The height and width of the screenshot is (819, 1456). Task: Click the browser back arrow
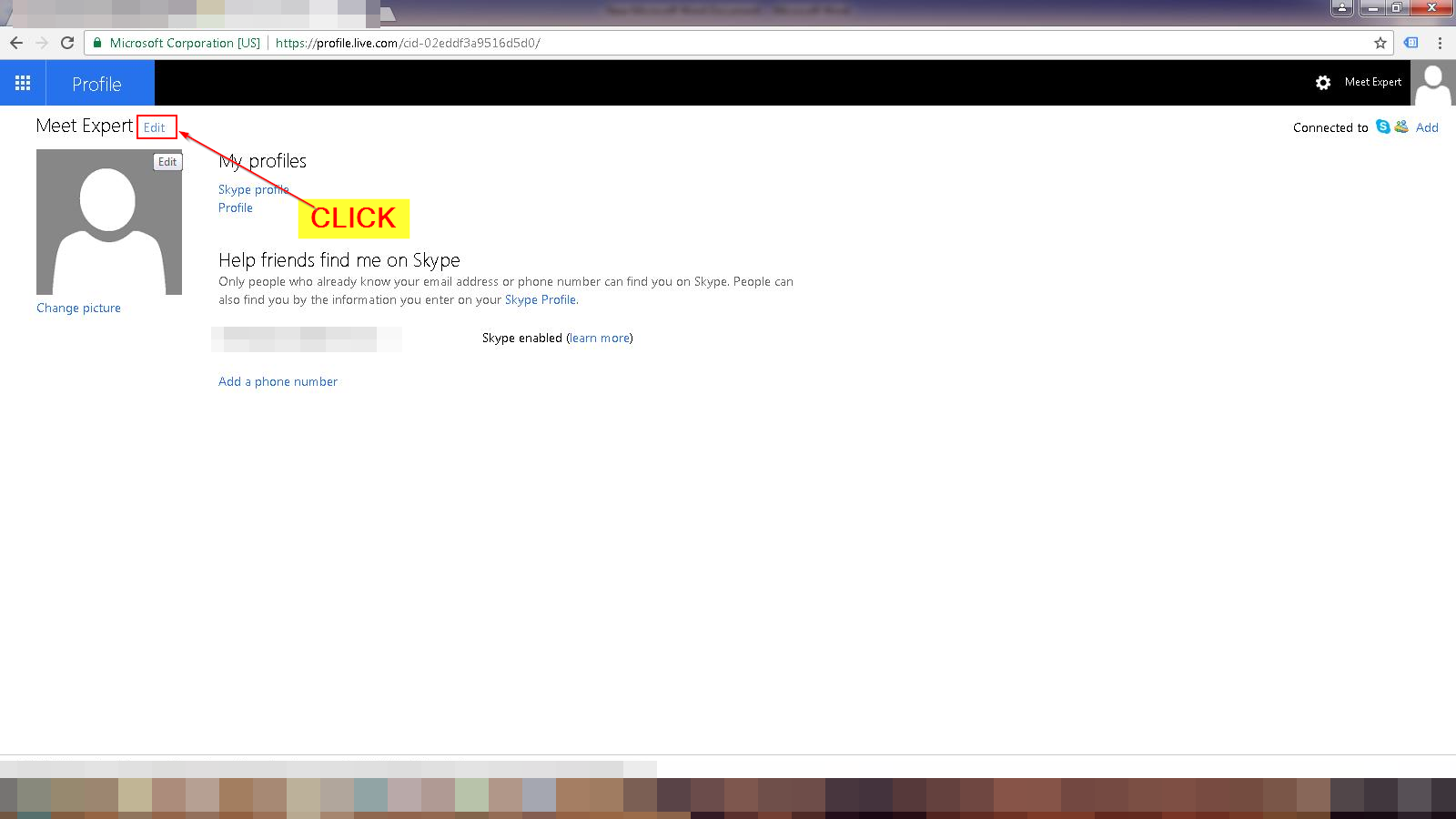coord(16,43)
